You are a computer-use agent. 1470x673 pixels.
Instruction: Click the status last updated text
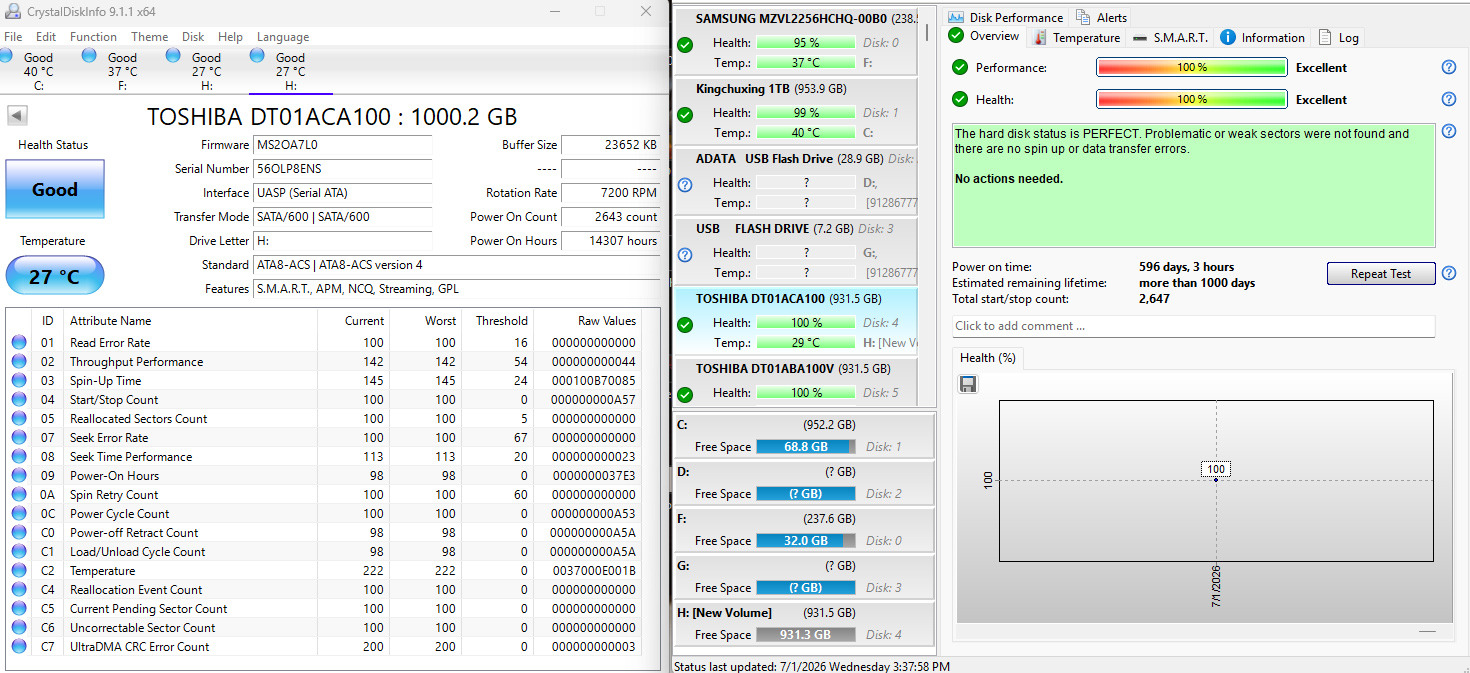(812, 666)
